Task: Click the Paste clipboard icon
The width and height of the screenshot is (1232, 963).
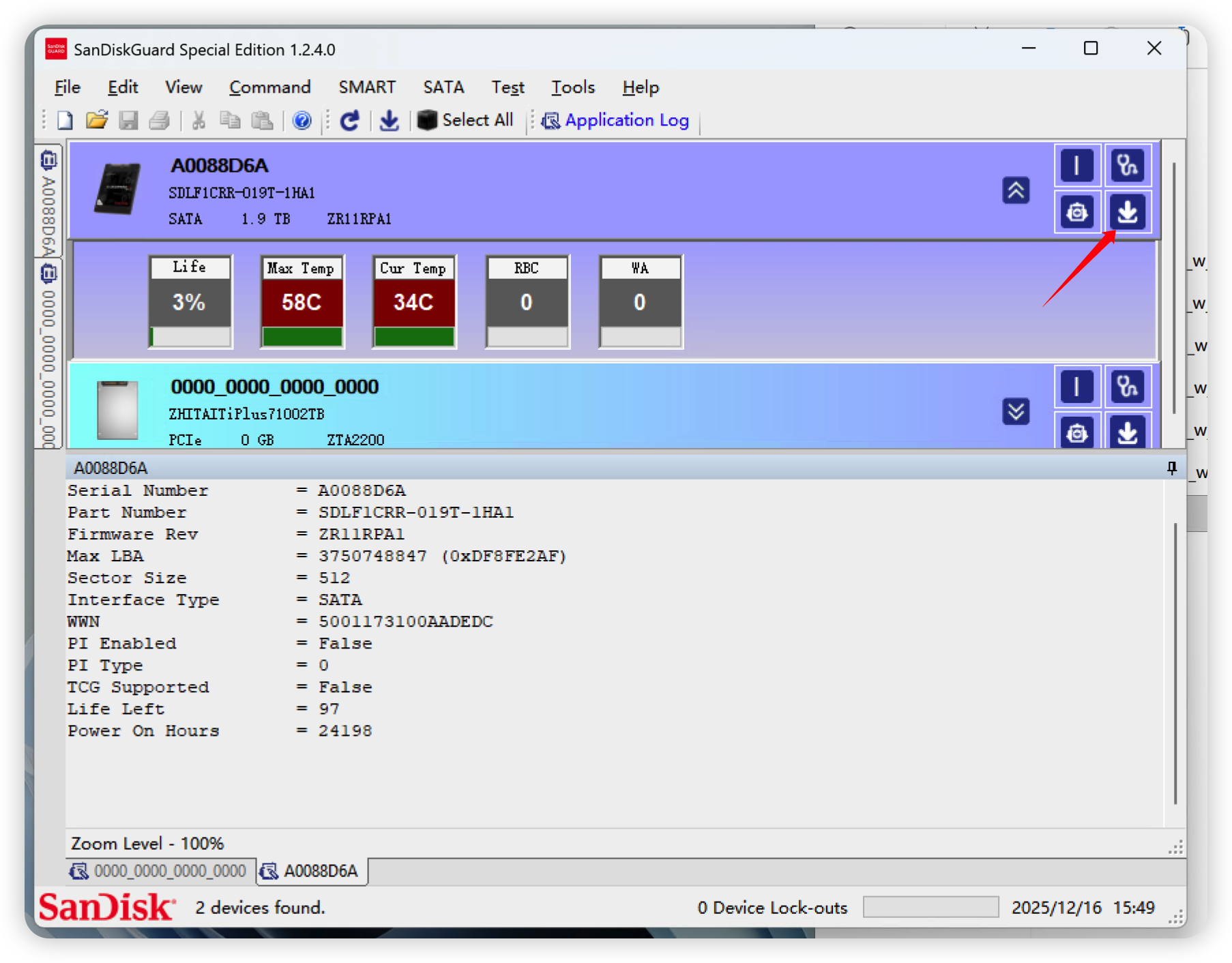Action: [x=262, y=121]
